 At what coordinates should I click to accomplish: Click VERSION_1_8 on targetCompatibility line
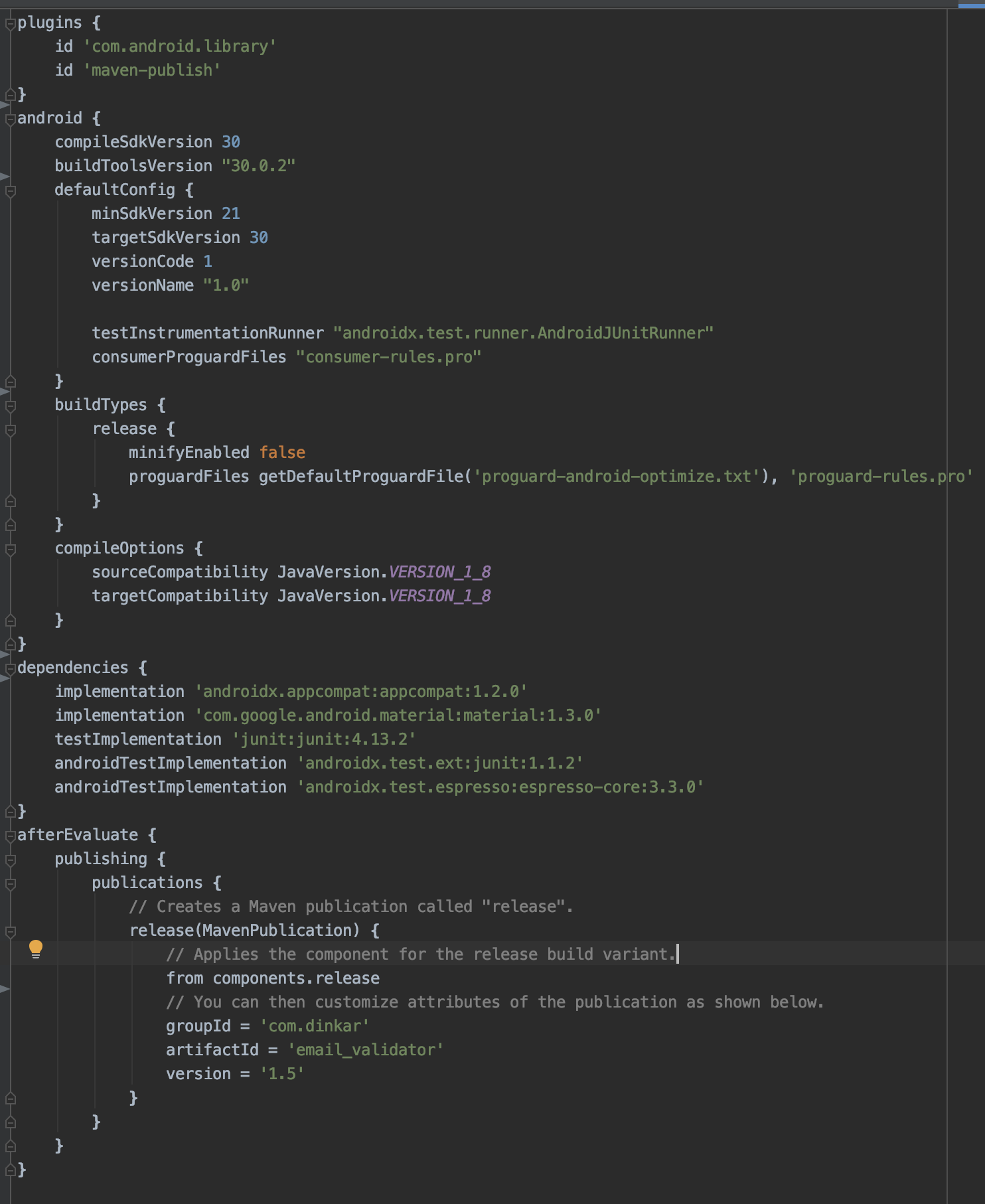pos(439,596)
